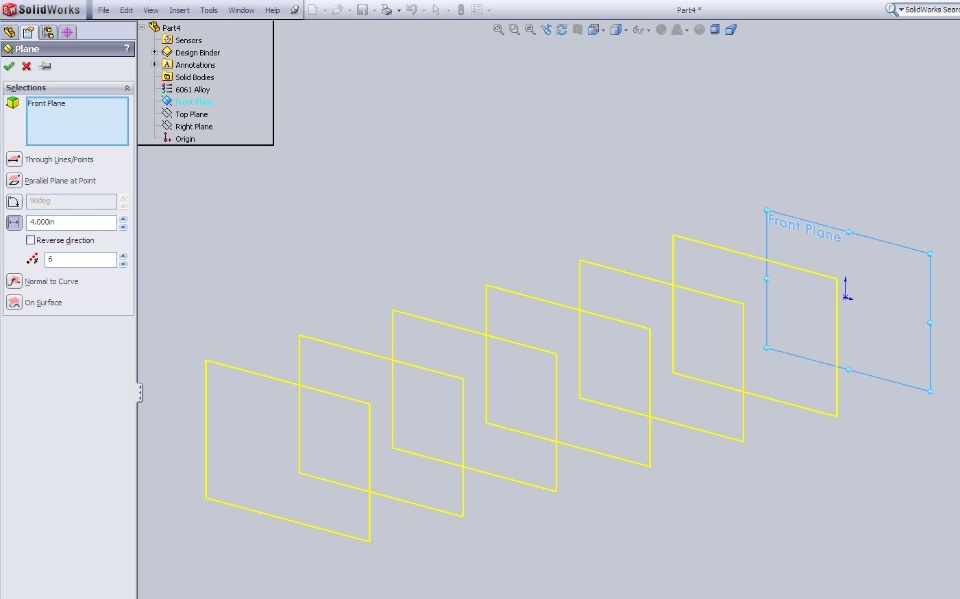Open the File menu
The height and width of the screenshot is (599, 960).
(103, 10)
